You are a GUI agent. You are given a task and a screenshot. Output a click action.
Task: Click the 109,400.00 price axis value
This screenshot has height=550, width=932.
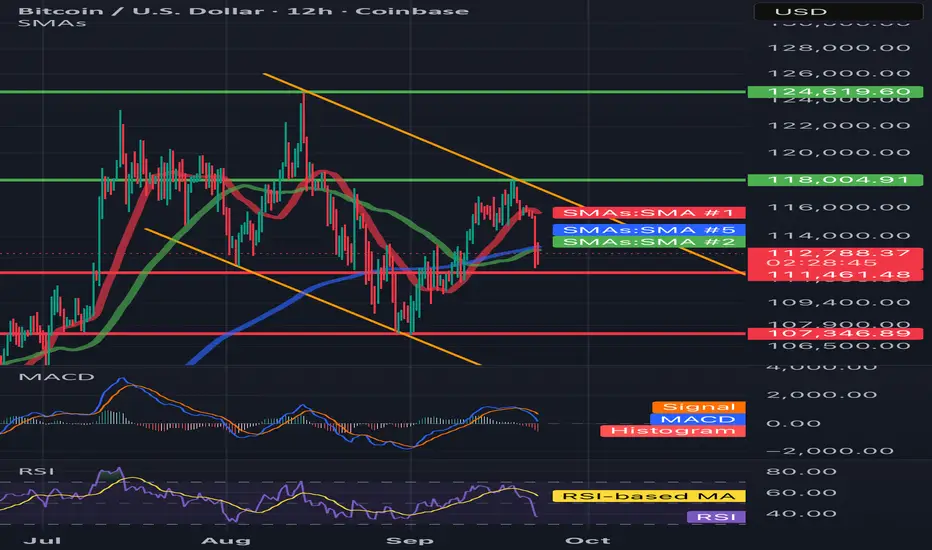coord(839,302)
